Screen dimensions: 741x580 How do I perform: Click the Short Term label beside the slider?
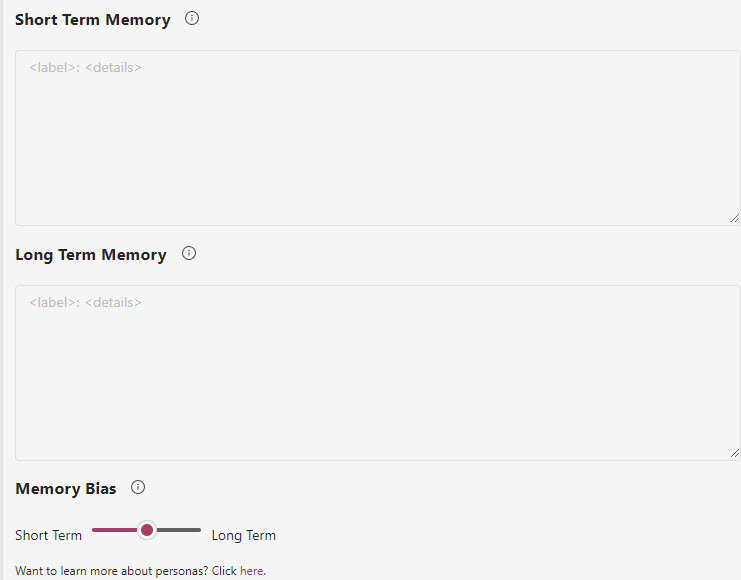[x=48, y=535]
